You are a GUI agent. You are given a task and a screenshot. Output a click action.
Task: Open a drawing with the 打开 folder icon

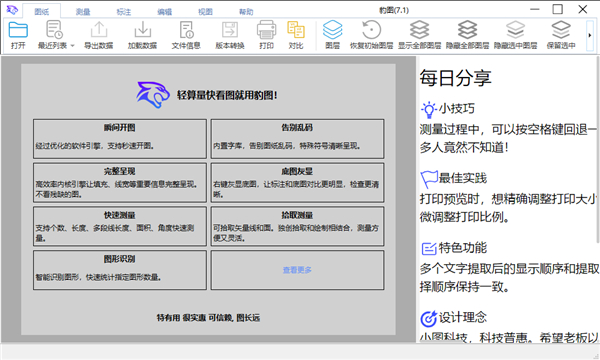[x=18, y=30]
